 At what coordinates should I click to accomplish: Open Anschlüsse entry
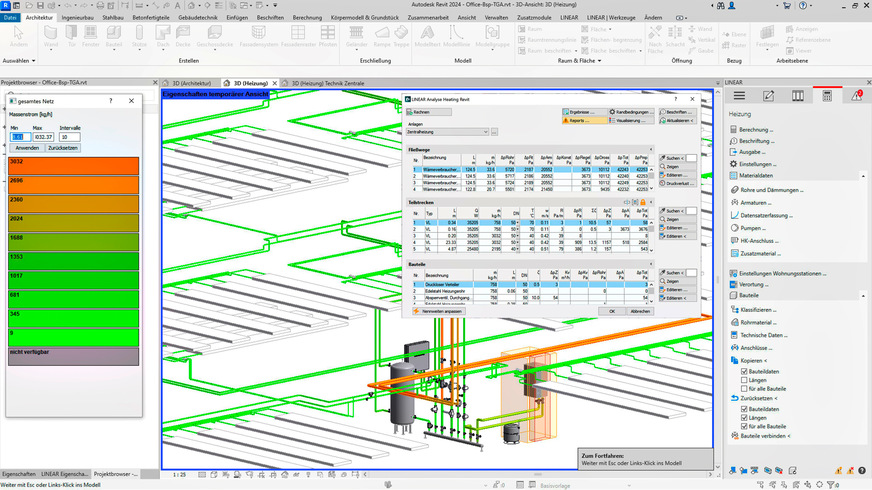[x=752, y=348]
